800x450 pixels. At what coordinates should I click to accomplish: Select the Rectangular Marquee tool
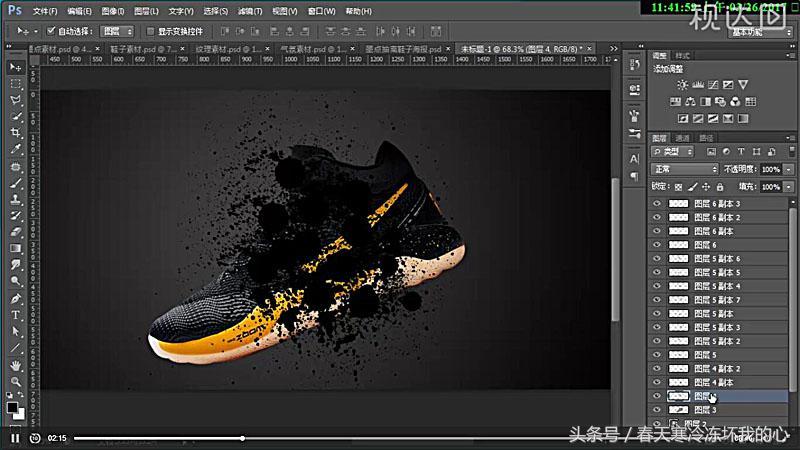[16, 84]
